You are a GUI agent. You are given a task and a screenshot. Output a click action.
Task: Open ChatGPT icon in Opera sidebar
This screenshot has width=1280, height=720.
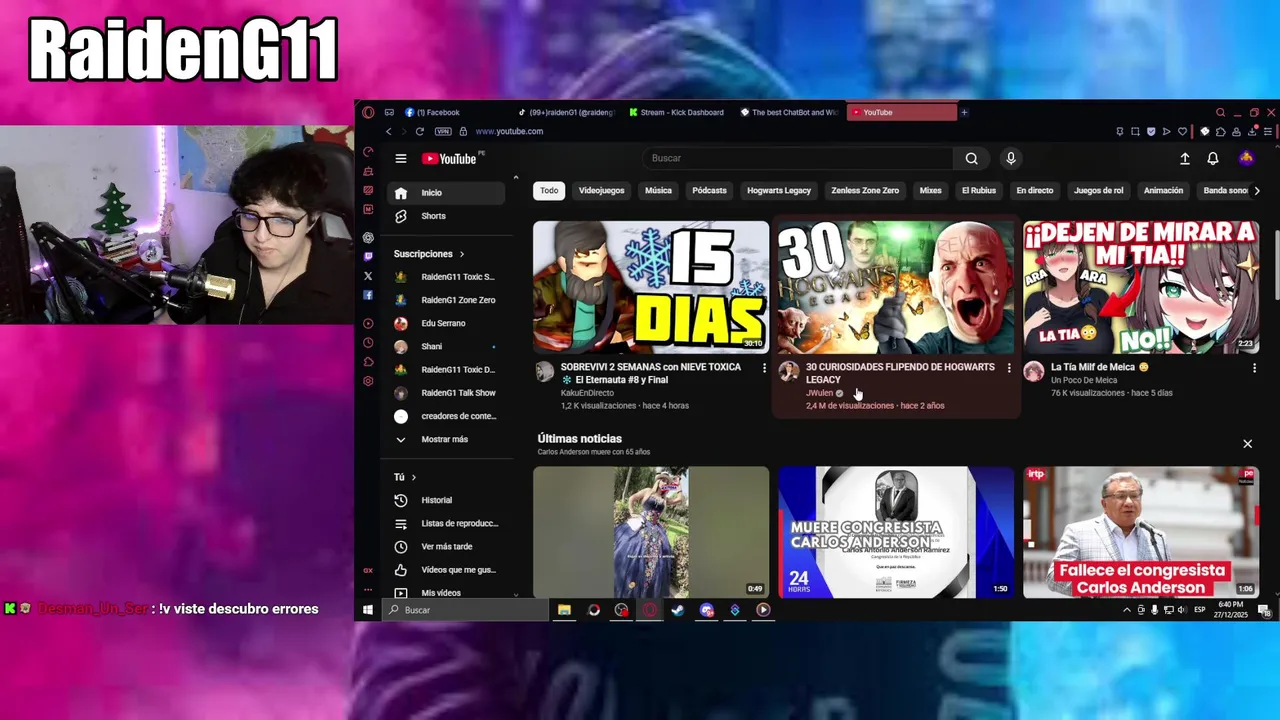click(x=368, y=237)
